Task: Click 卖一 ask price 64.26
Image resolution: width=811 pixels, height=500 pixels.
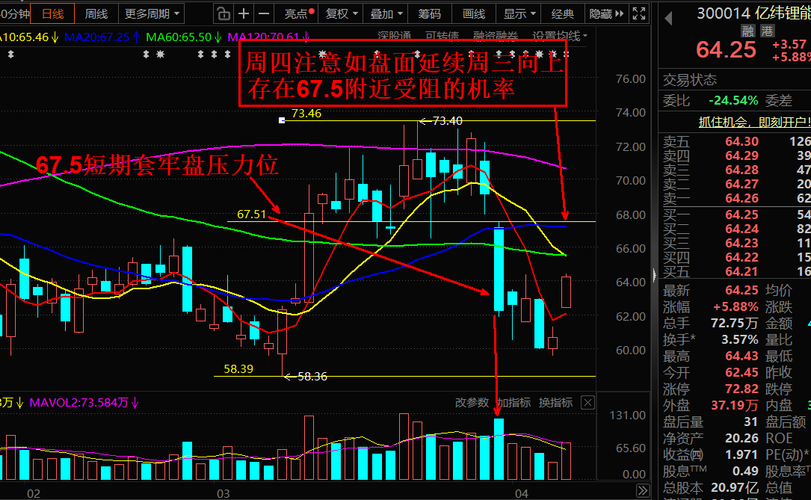Action: coord(742,198)
